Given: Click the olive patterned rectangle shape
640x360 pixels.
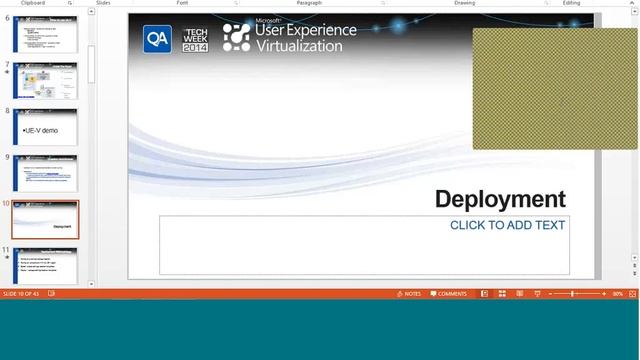Looking at the screenshot, I should pos(555,89).
